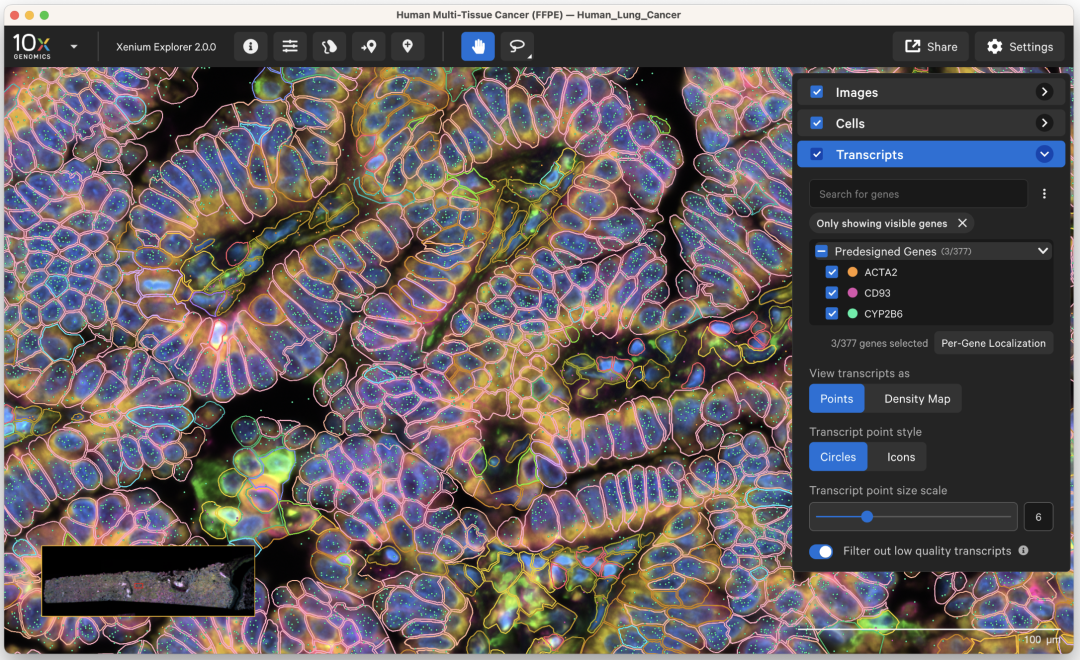Collapse the Transcripts panel chevron
This screenshot has height=660, width=1080.
1044,154
